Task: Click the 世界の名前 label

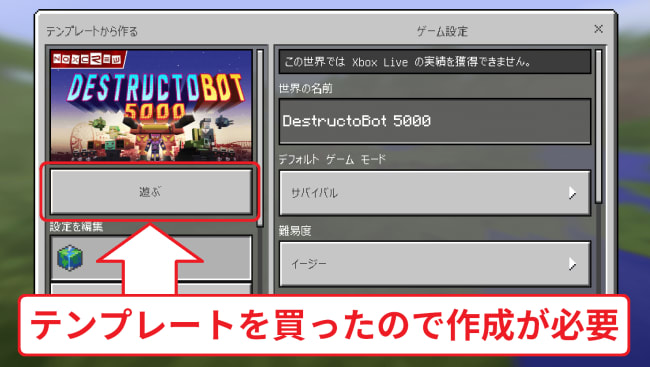Action: 306,88
